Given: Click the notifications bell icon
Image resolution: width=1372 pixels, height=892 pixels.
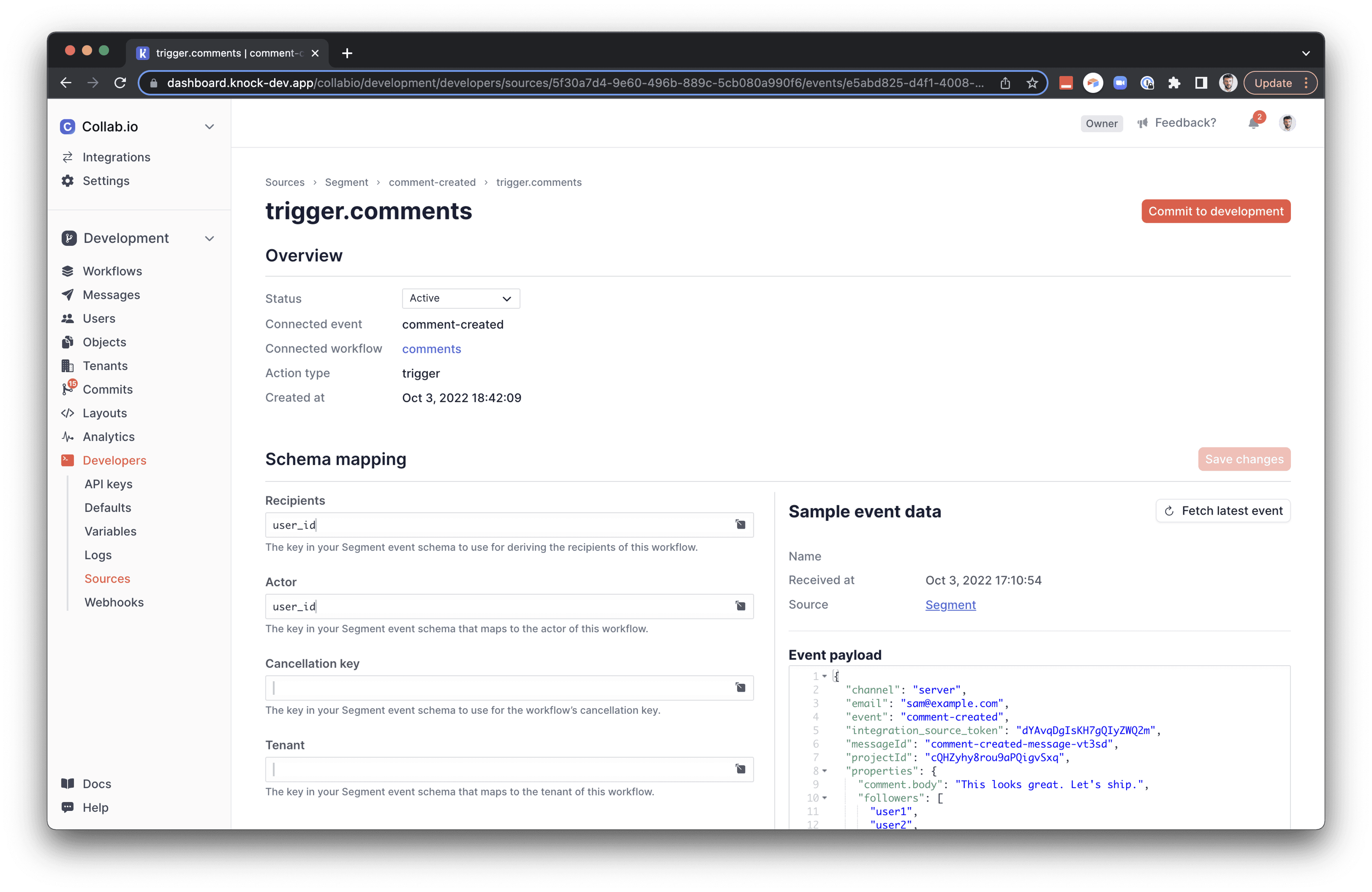Looking at the screenshot, I should pos(1253,123).
